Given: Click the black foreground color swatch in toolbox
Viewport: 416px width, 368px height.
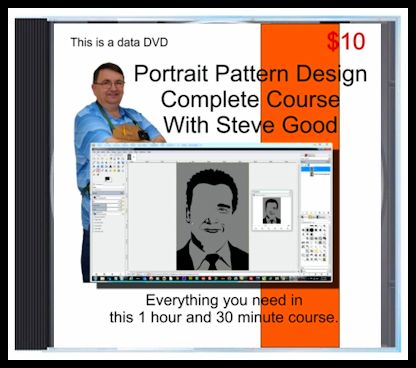Looking at the screenshot, I should [107, 179].
